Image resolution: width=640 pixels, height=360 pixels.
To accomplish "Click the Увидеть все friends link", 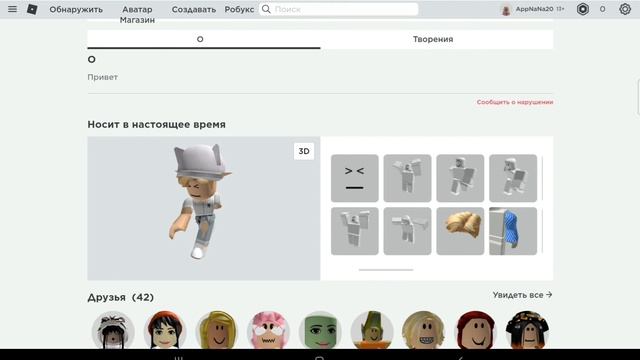I will [522, 295].
